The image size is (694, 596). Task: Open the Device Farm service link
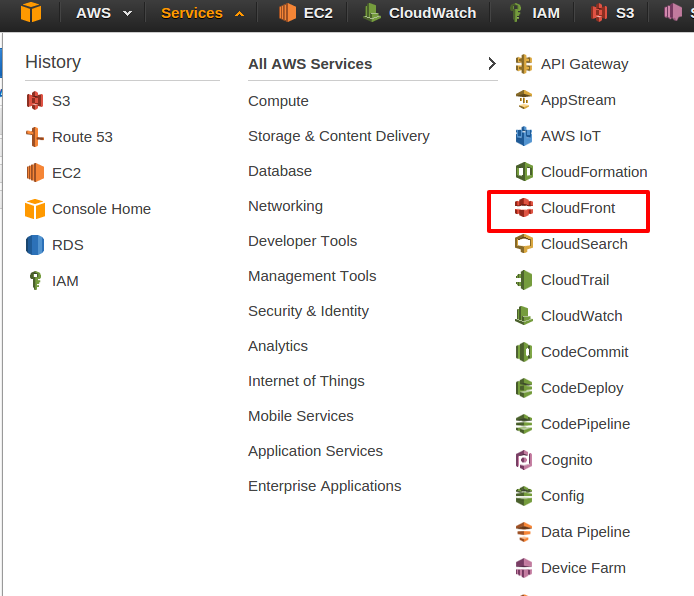tap(583, 568)
